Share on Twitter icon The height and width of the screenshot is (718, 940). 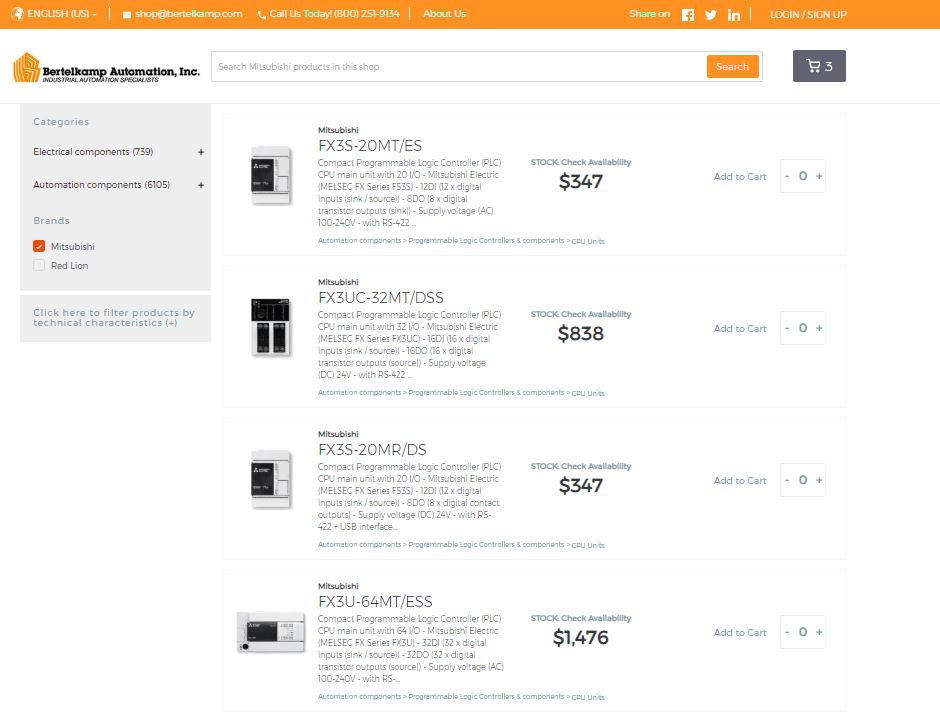pyautogui.click(x=711, y=14)
